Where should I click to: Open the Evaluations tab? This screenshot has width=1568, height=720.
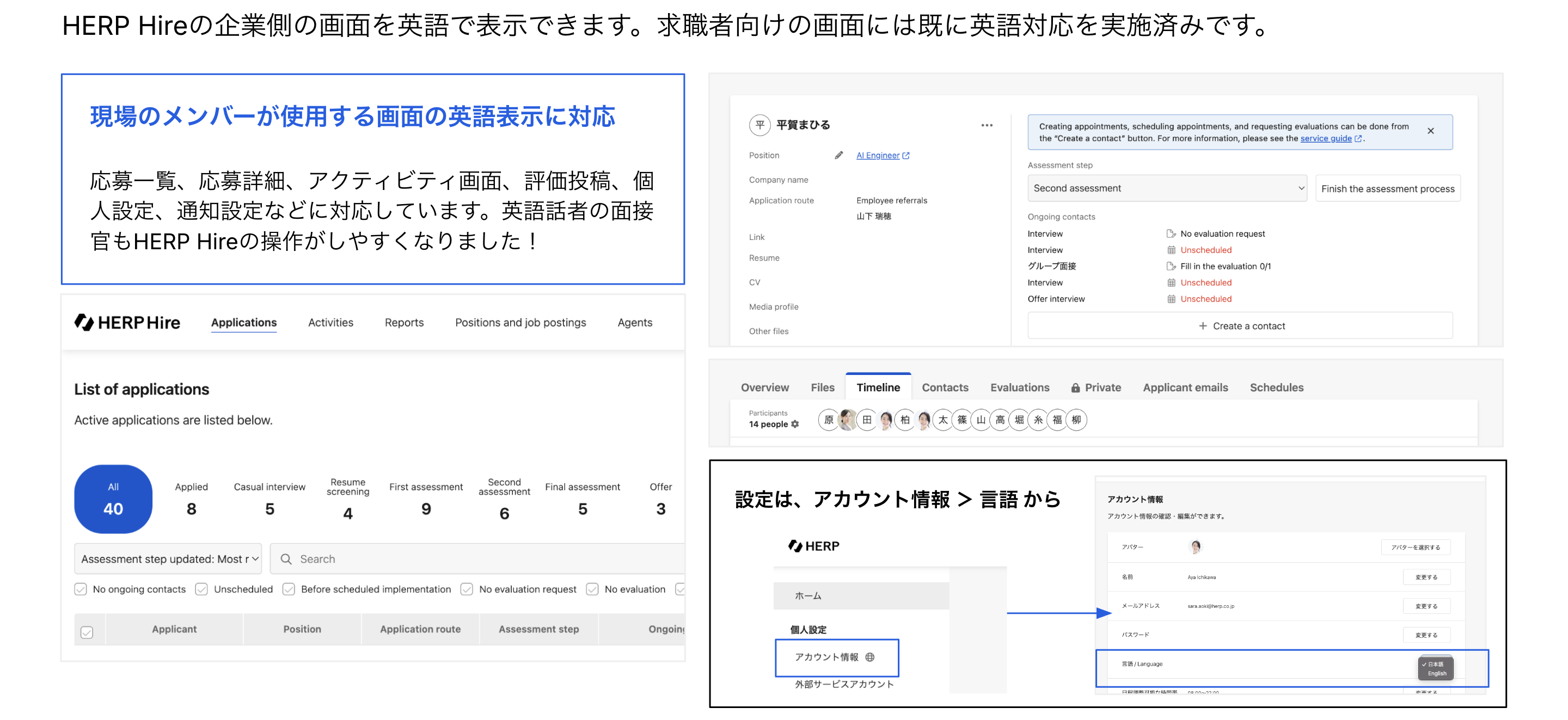(1019, 387)
